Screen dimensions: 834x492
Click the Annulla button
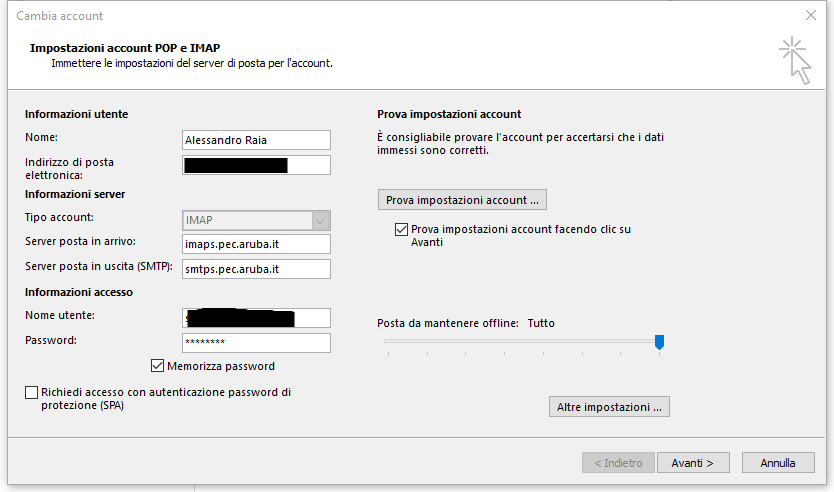click(x=778, y=463)
